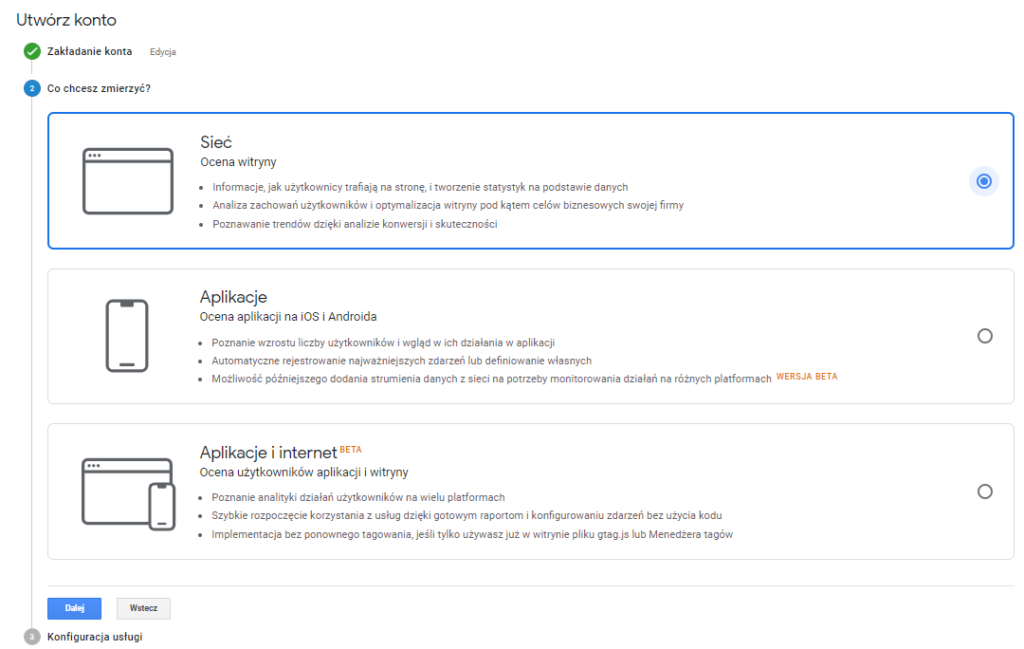
Task: Click the Co chcesz zmierzyć? step heading
Action: (99, 88)
